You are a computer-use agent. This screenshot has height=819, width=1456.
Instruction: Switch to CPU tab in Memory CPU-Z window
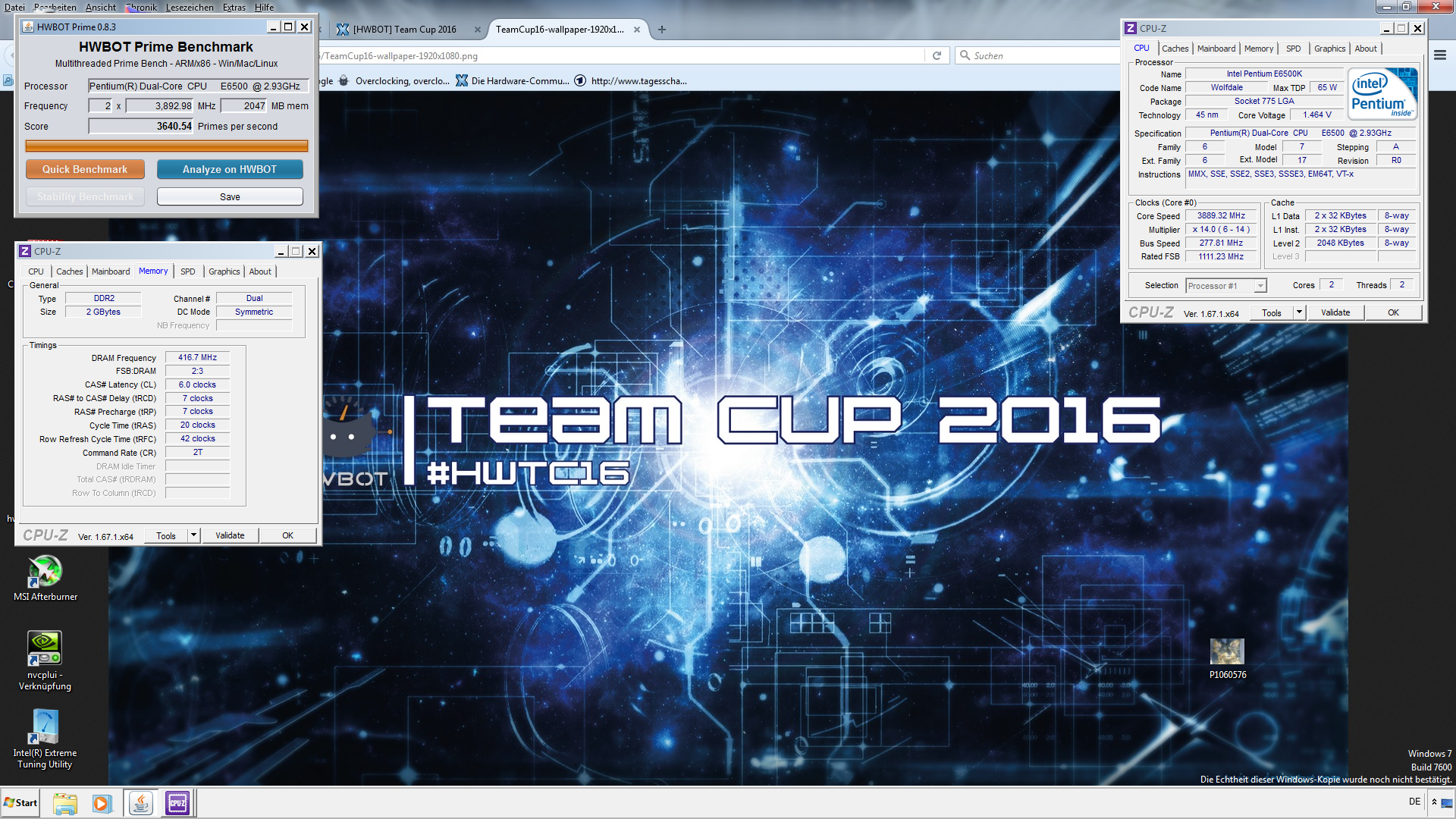click(x=36, y=271)
